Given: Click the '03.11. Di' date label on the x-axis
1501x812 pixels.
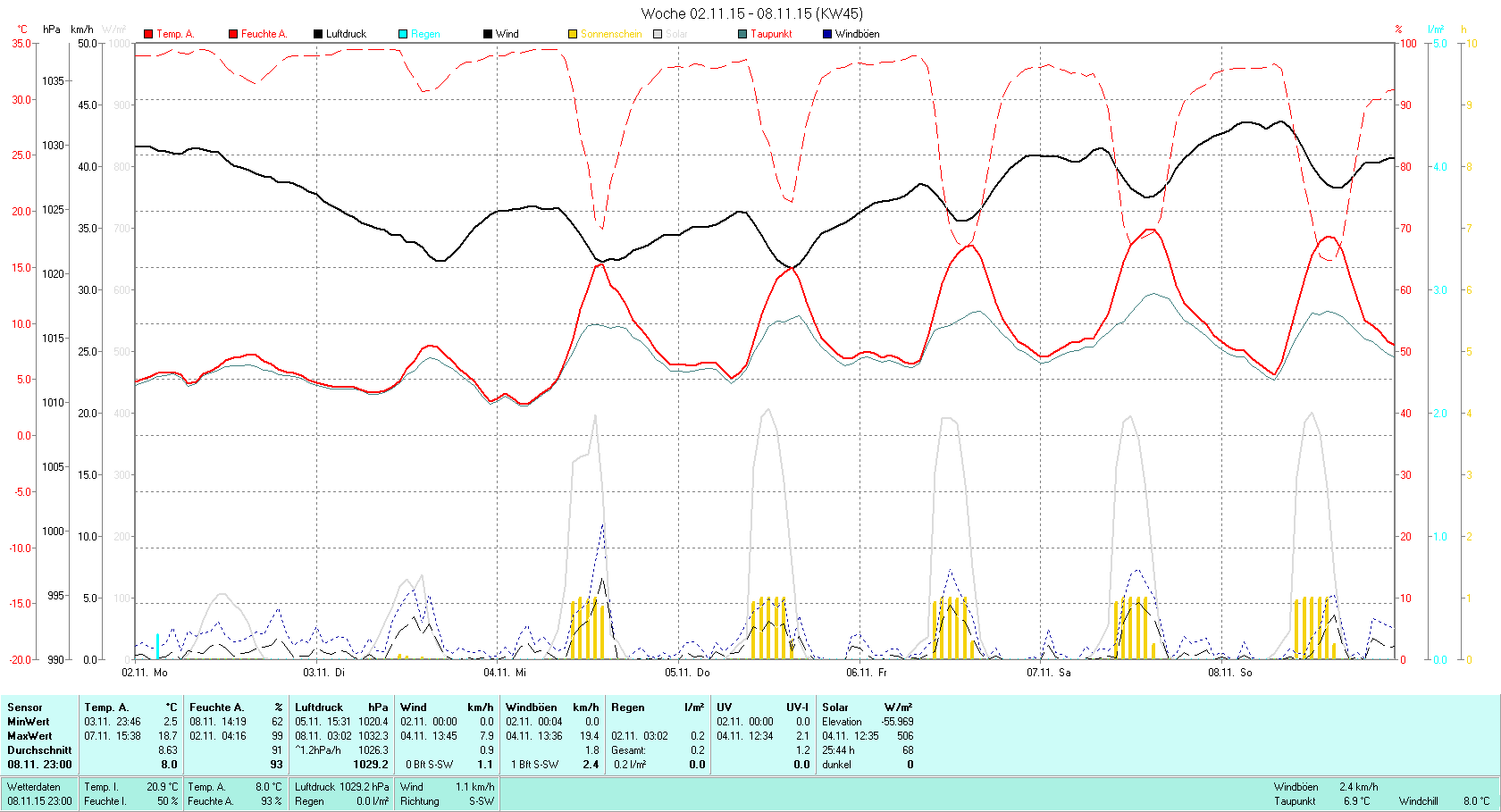Looking at the screenshot, I should click(x=323, y=673).
